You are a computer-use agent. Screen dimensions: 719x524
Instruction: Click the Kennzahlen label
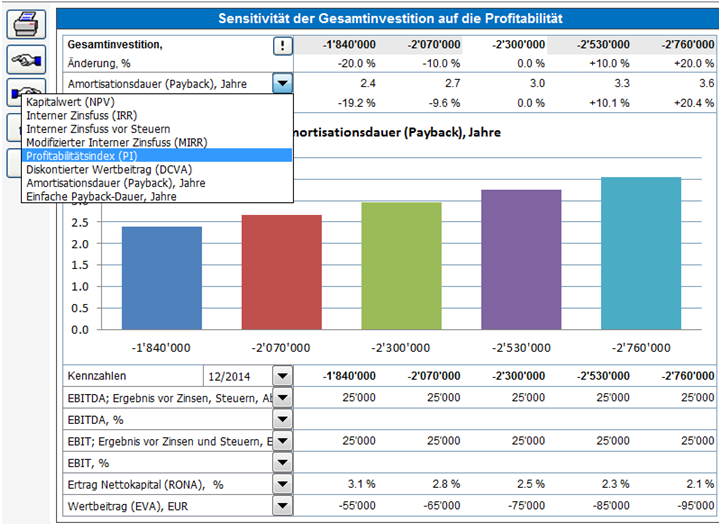click(x=97, y=376)
